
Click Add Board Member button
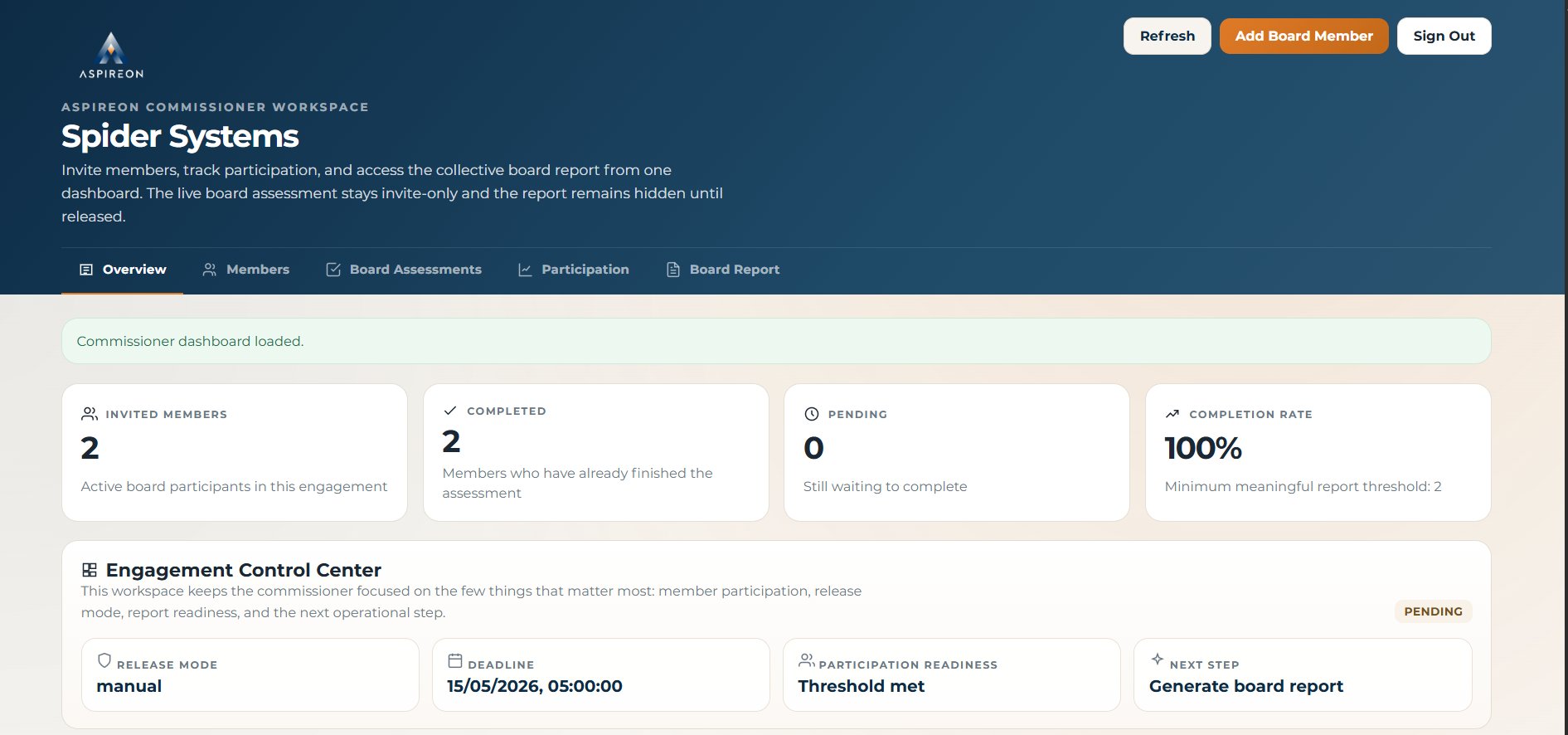(1304, 37)
